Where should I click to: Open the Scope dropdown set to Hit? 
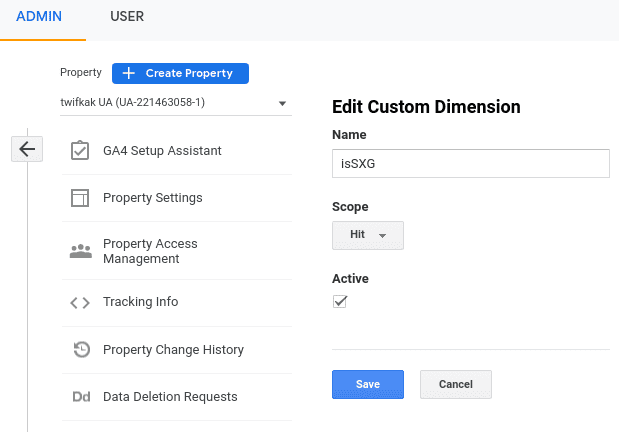pyautogui.click(x=367, y=235)
